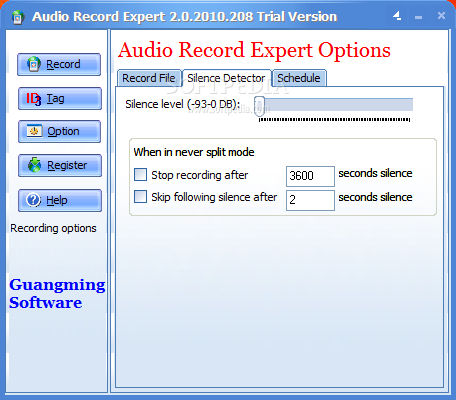Open the Tag panel button label
Screen dimensions: 456x400
(x=55, y=99)
